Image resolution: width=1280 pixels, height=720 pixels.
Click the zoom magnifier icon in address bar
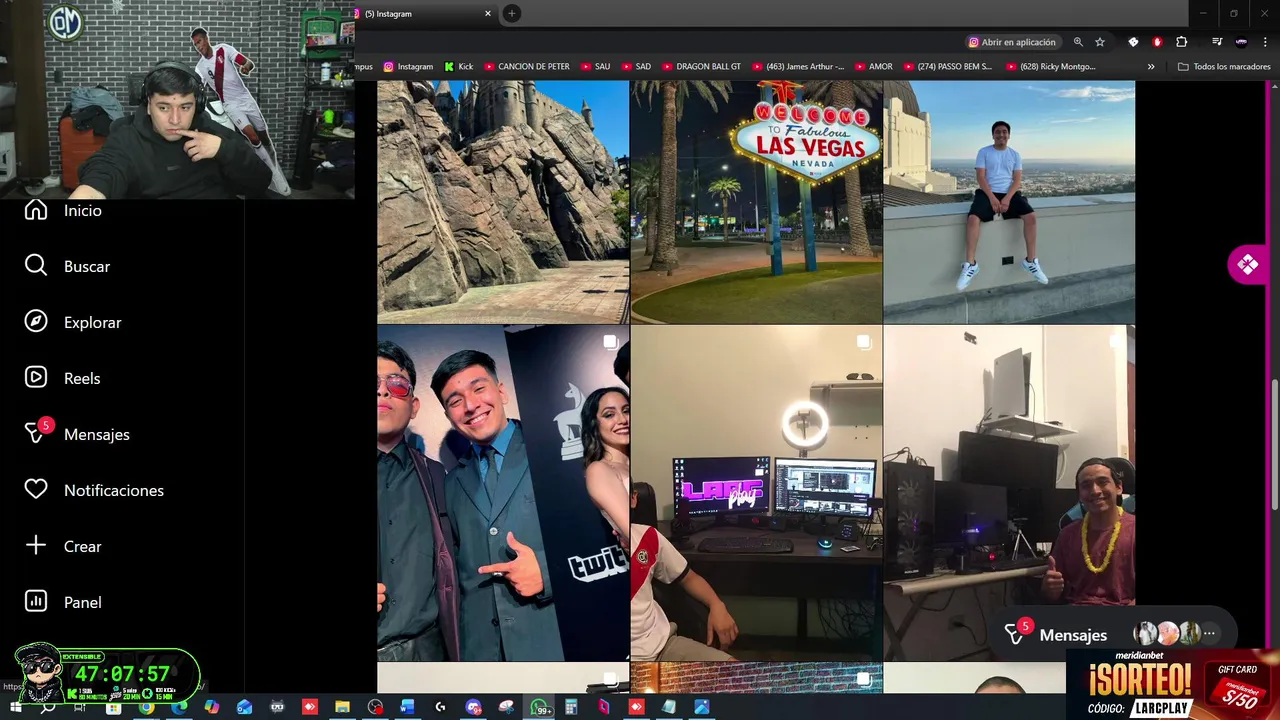pos(1078,42)
